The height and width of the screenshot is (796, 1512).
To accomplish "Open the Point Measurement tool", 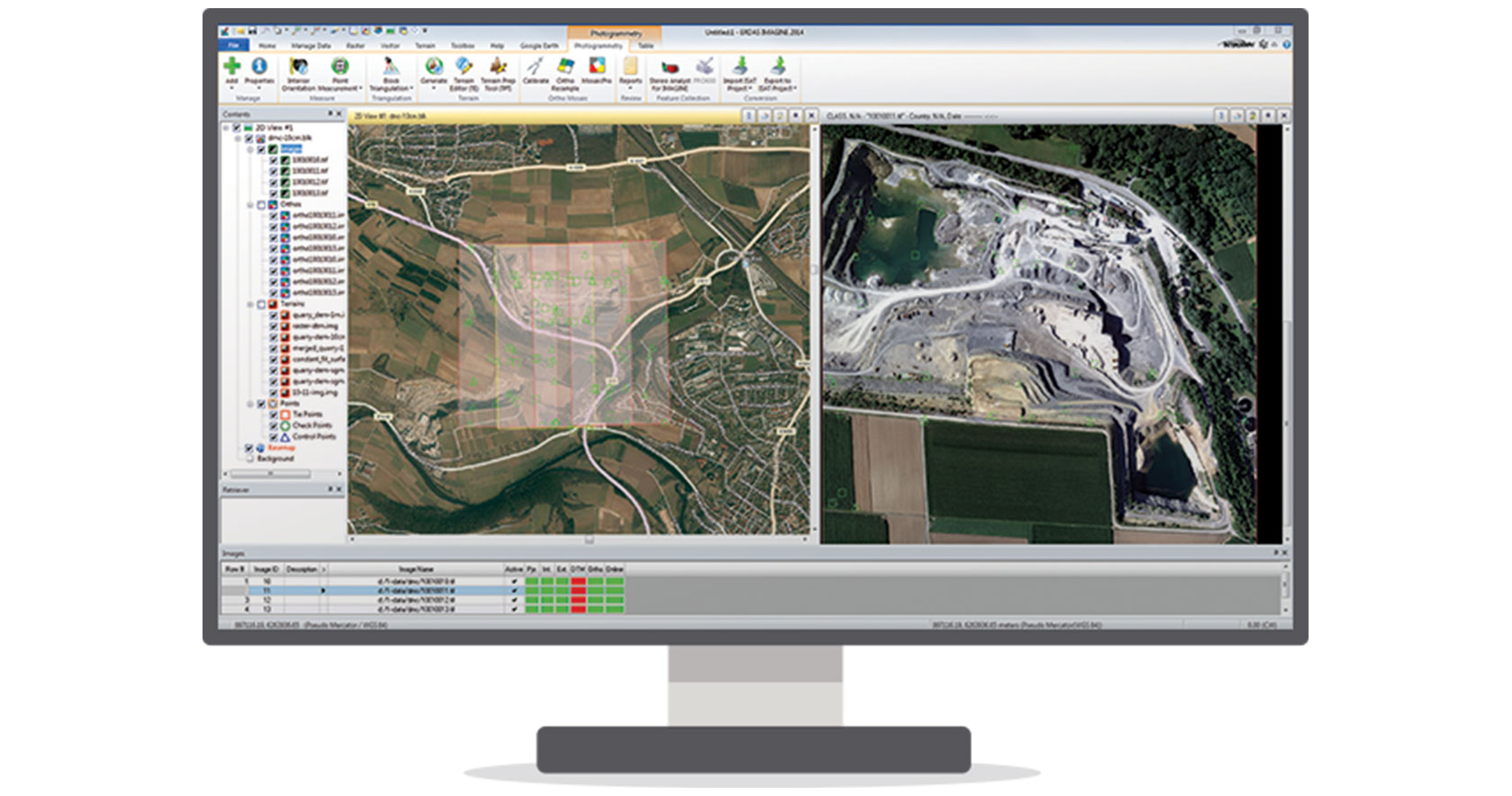I will click(x=339, y=66).
